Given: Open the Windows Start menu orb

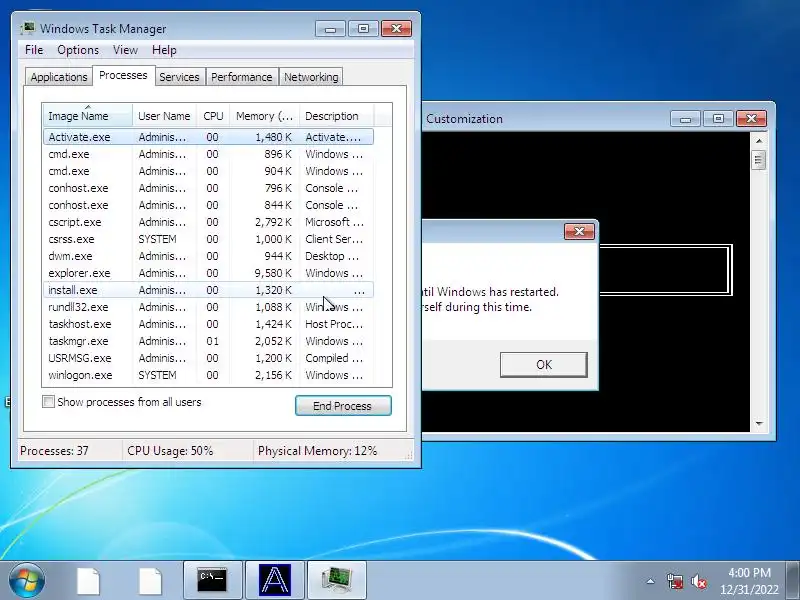Looking at the screenshot, I should (x=26, y=580).
